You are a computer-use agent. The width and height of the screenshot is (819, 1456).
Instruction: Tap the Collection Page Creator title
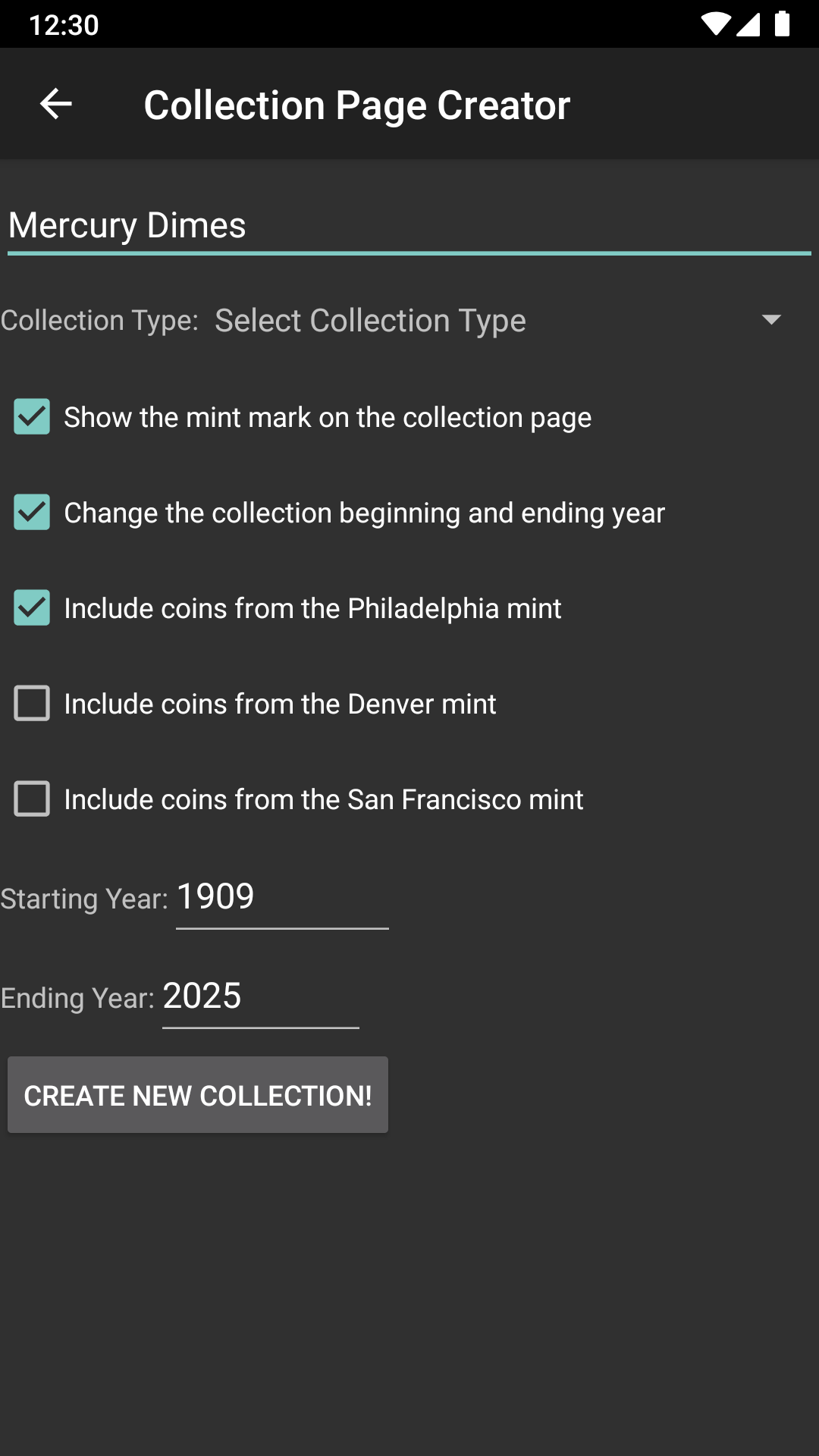356,105
